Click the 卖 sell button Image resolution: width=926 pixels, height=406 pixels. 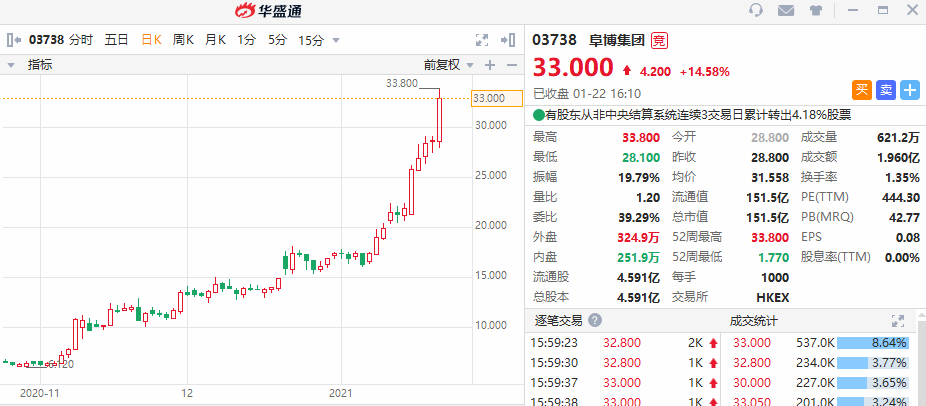point(886,90)
